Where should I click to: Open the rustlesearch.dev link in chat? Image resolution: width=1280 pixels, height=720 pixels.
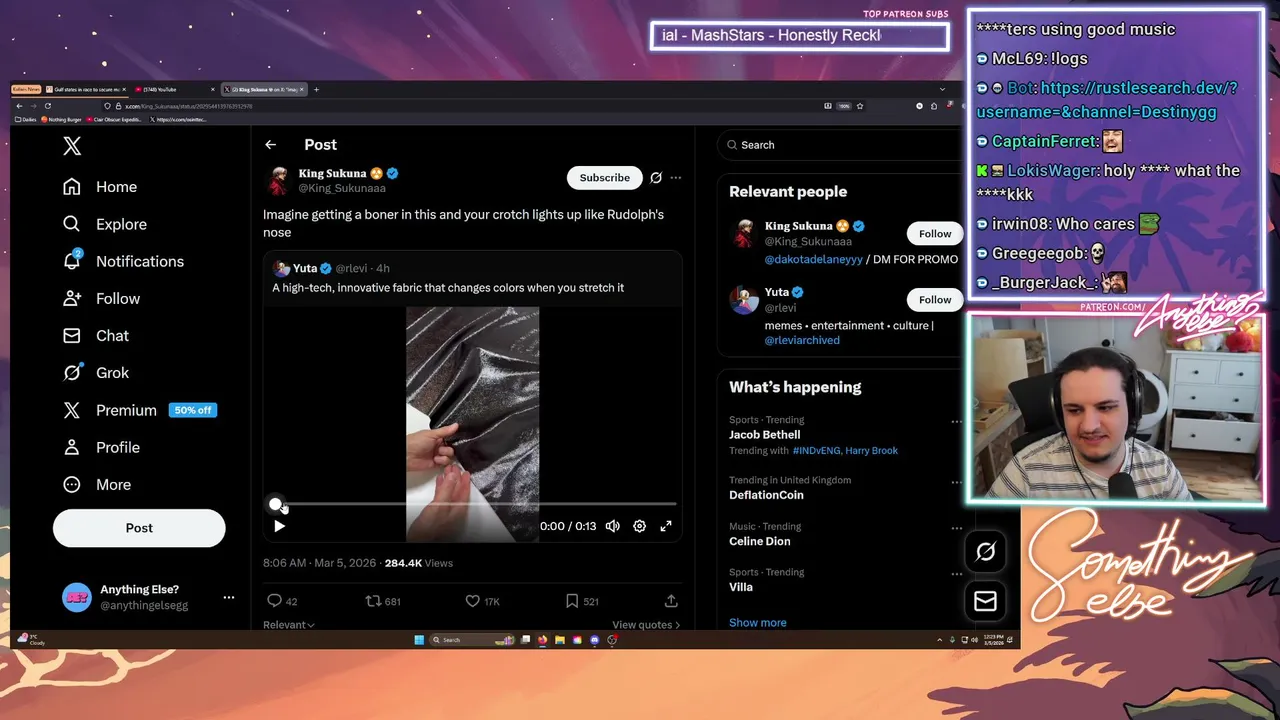click(x=1107, y=100)
